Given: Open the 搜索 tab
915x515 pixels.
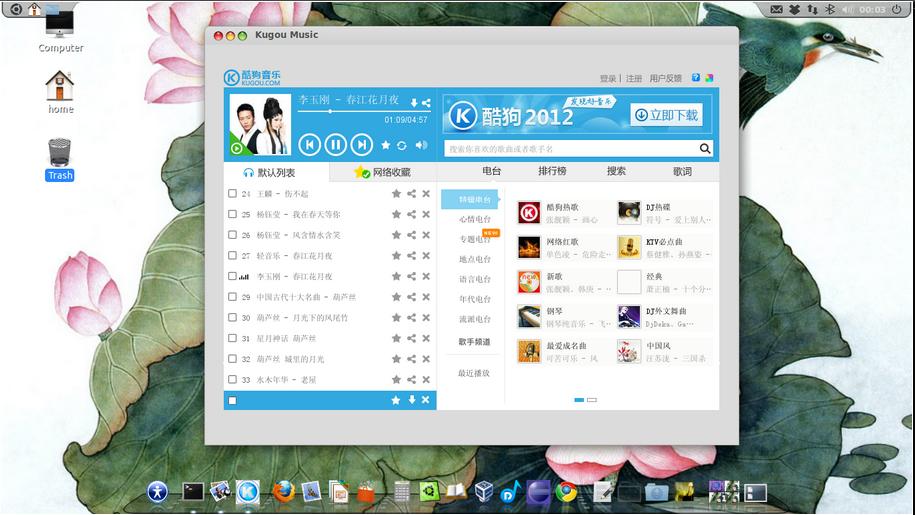Looking at the screenshot, I should 616,171.
